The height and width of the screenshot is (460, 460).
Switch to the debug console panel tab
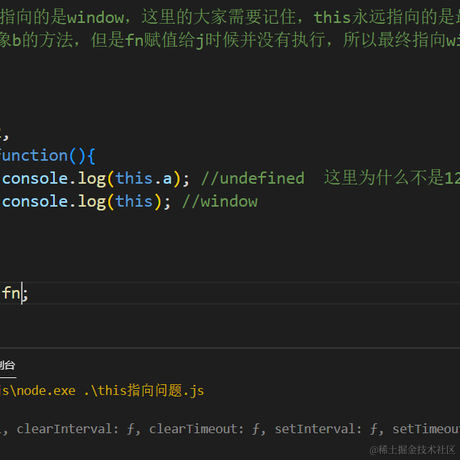7,365
